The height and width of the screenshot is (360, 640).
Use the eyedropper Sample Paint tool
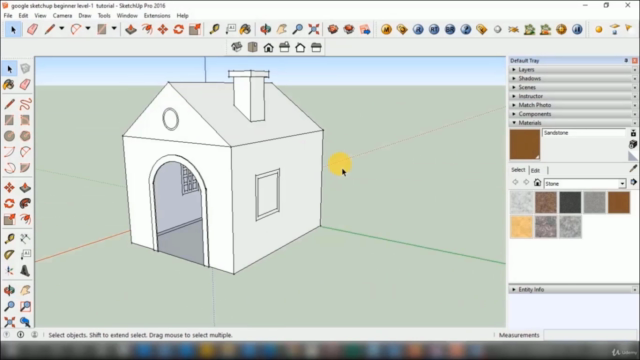tap(633, 169)
